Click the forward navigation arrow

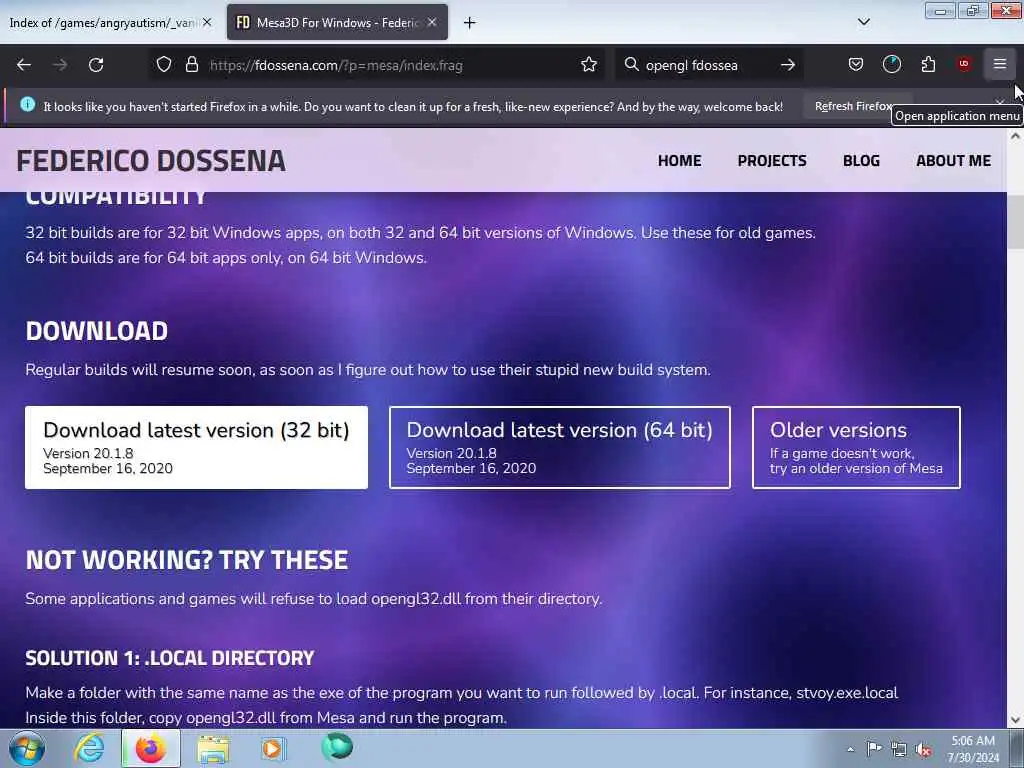point(60,65)
